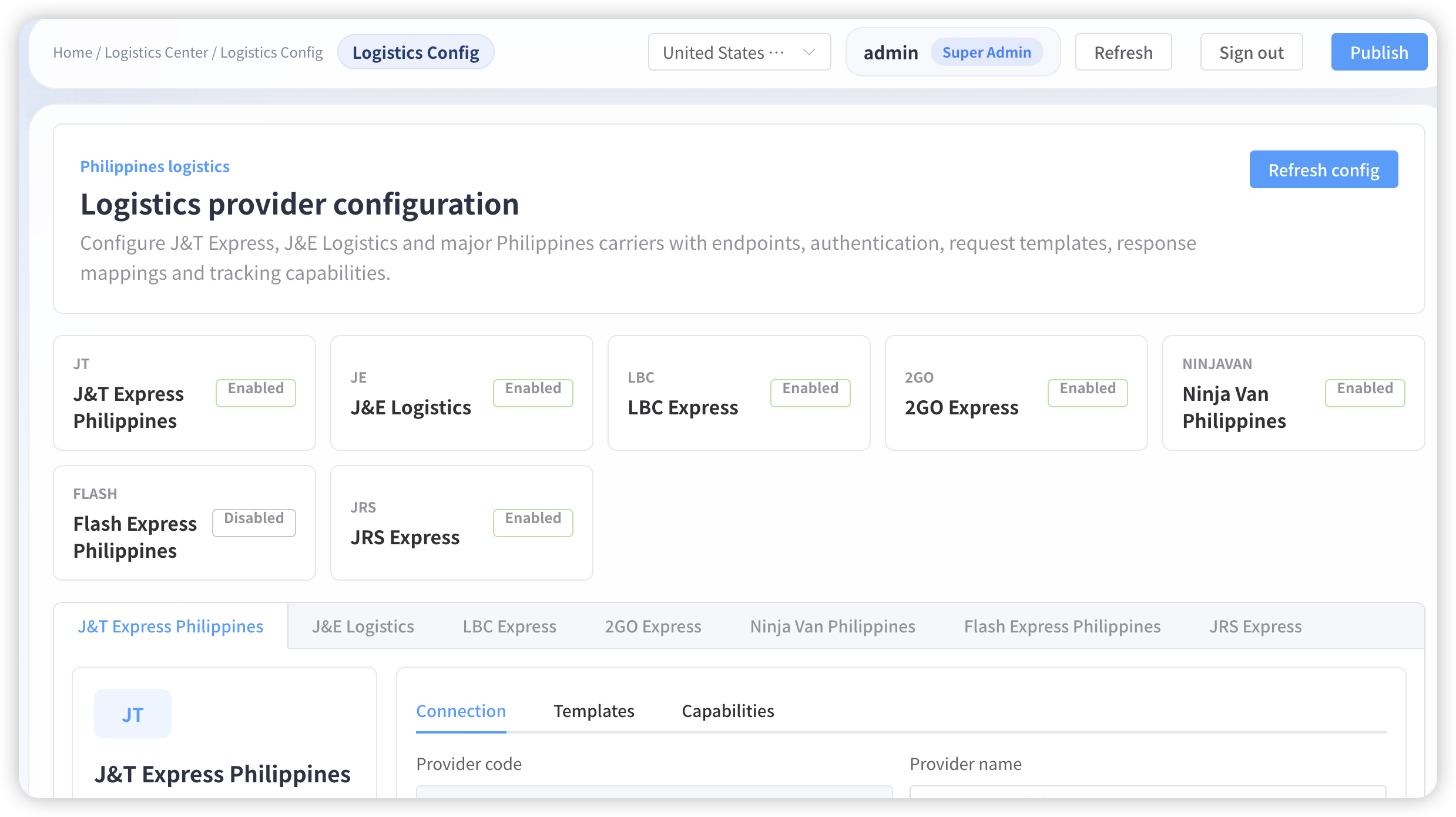
Task: Click the Refresh config button
Action: pos(1324,170)
